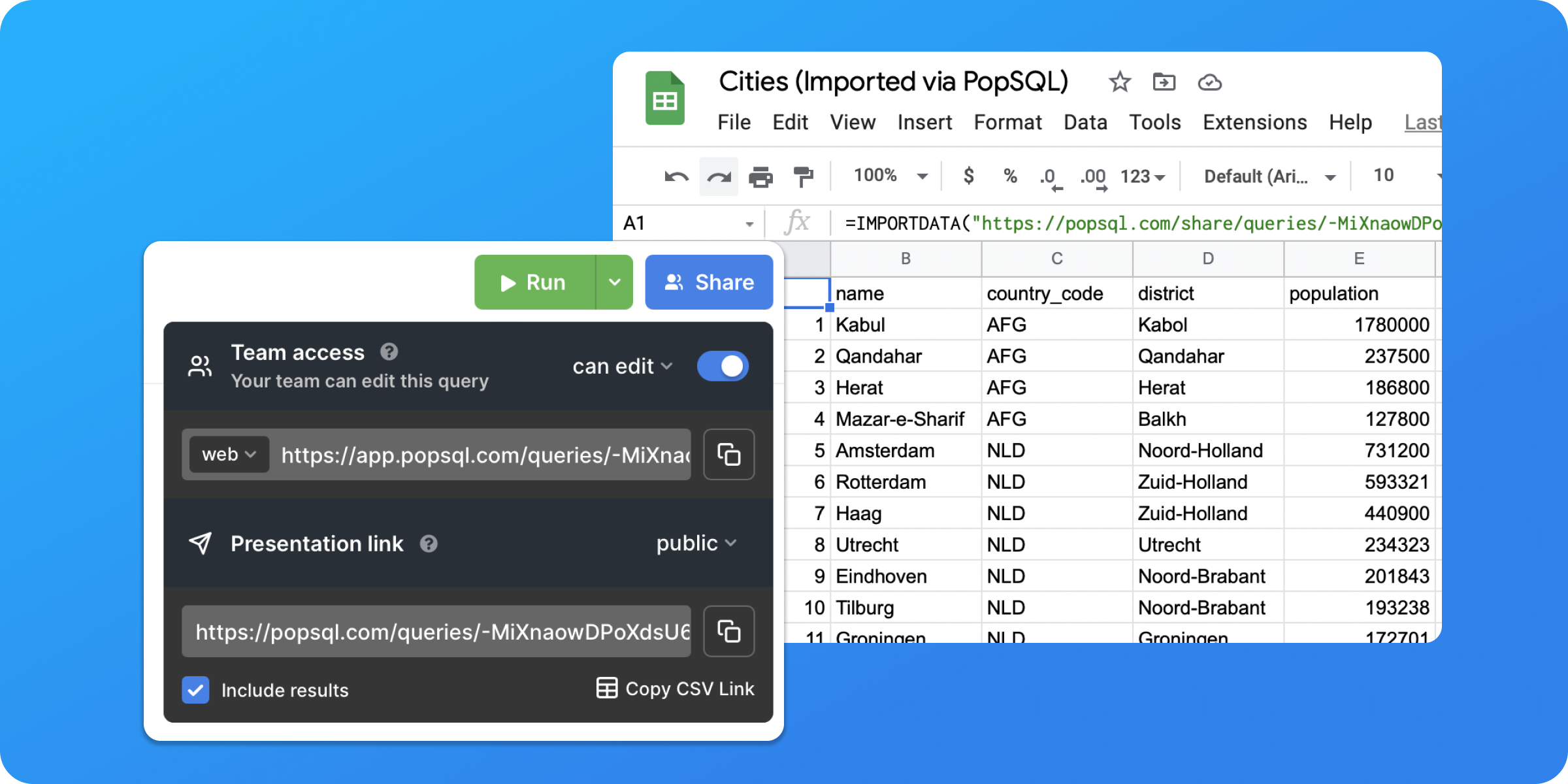The image size is (1568, 784).
Task: Click the move to folder icon
Action: pyautogui.click(x=1164, y=82)
